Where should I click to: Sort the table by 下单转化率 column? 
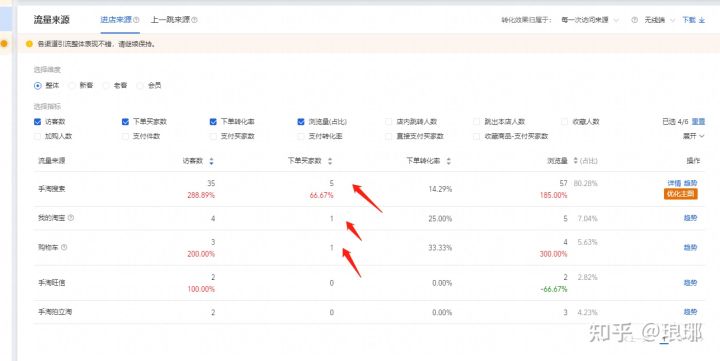449,161
